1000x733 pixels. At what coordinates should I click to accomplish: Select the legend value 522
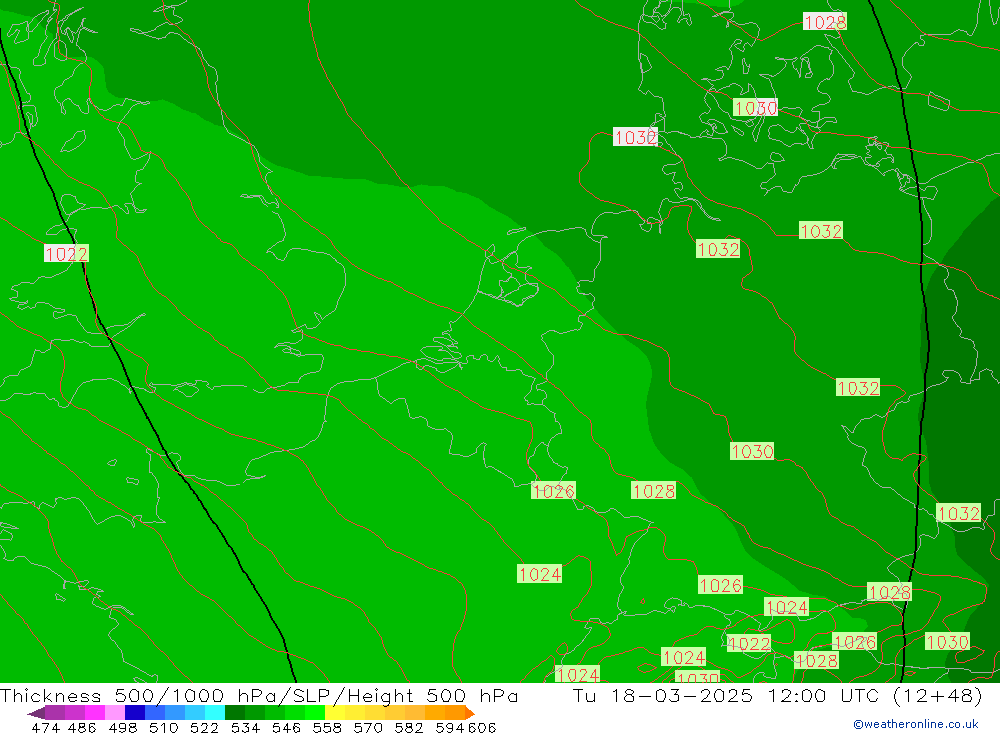pos(204,727)
